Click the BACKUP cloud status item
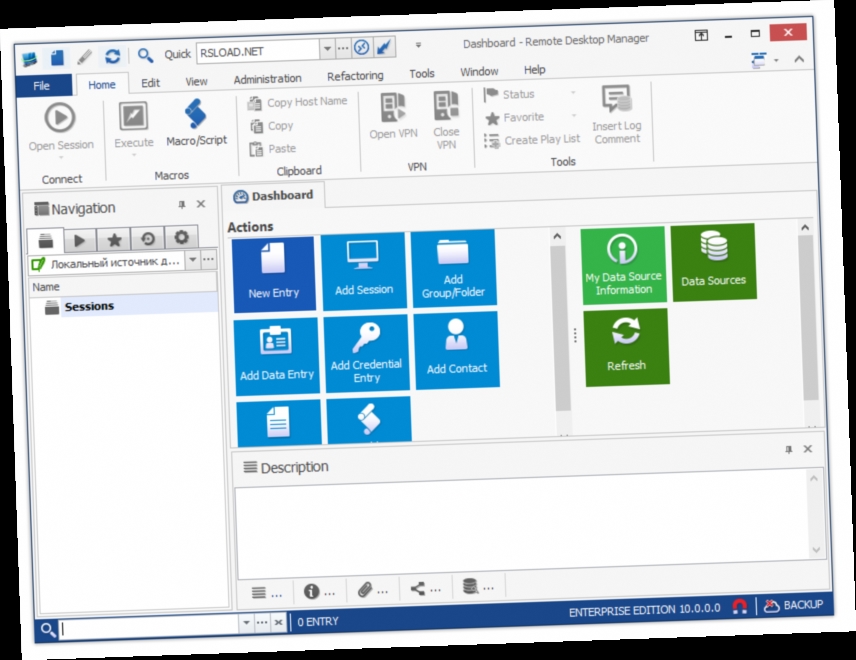Image resolution: width=856 pixels, height=660 pixels. click(793, 605)
